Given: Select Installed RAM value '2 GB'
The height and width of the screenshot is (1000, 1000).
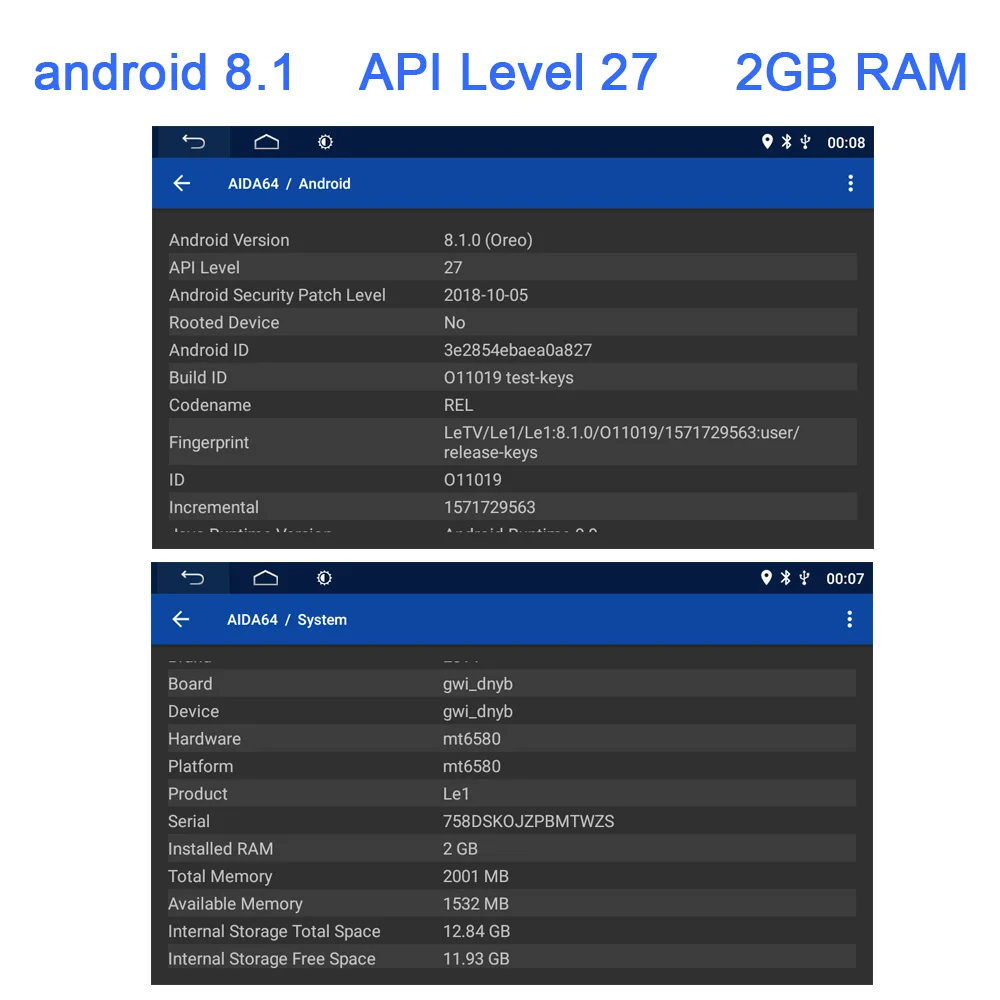Looking at the screenshot, I should (460, 849).
